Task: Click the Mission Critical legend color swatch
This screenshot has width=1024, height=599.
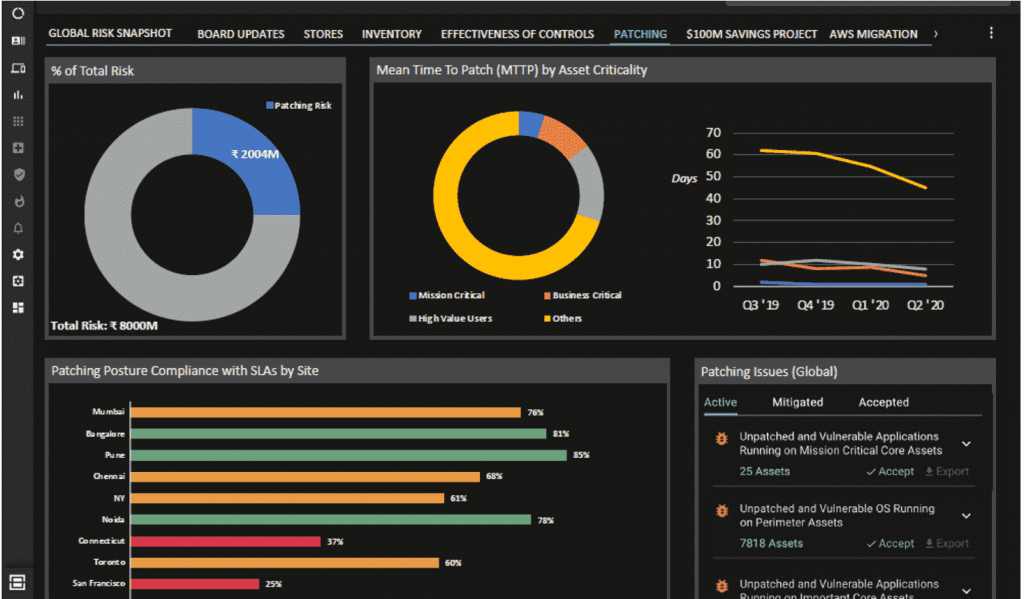Action: (x=413, y=296)
